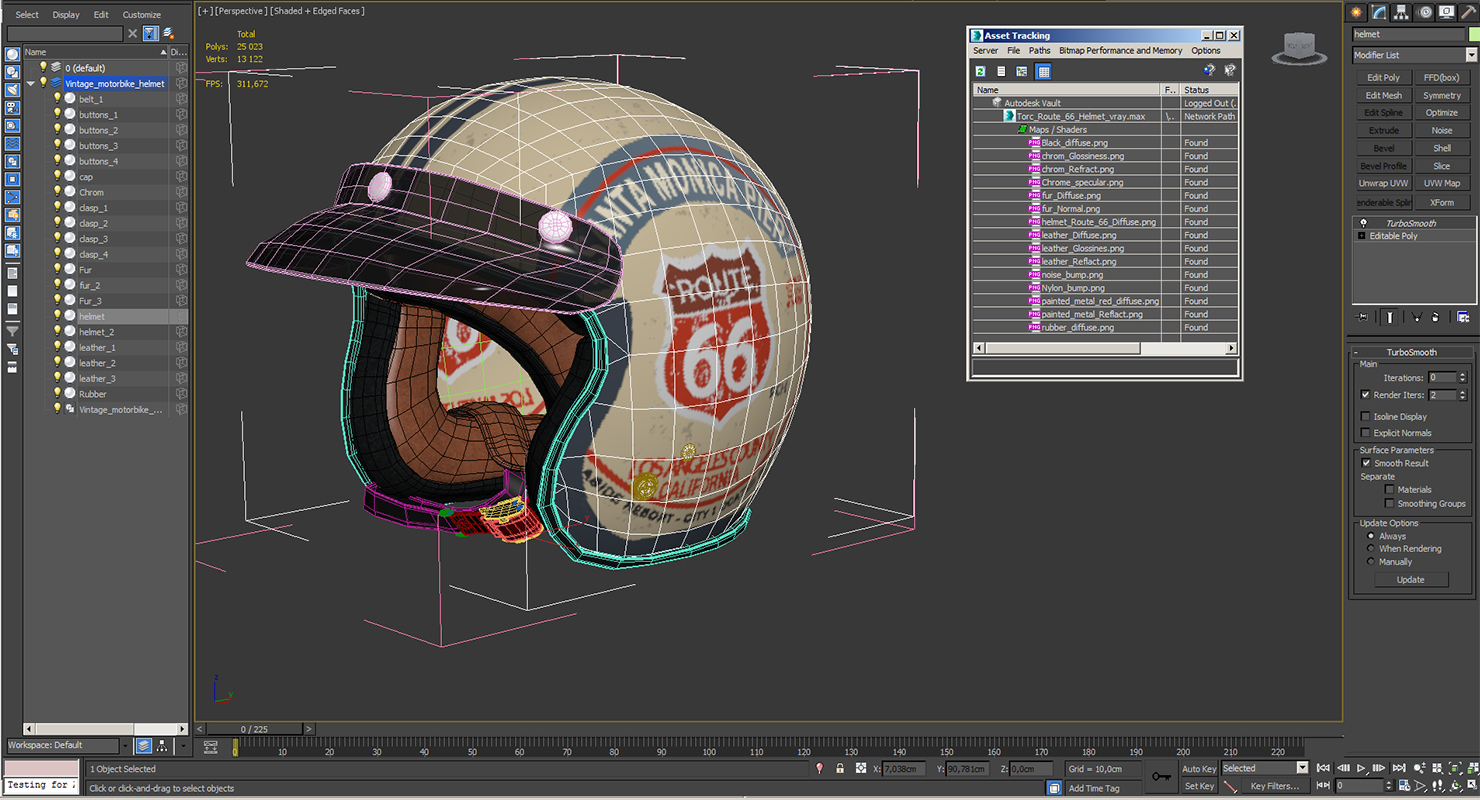Collapse the Vintage_motorbike_helmet layer
Image resolution: width=1480 pixels, height=800 pixels.
[x=31, y=84]
